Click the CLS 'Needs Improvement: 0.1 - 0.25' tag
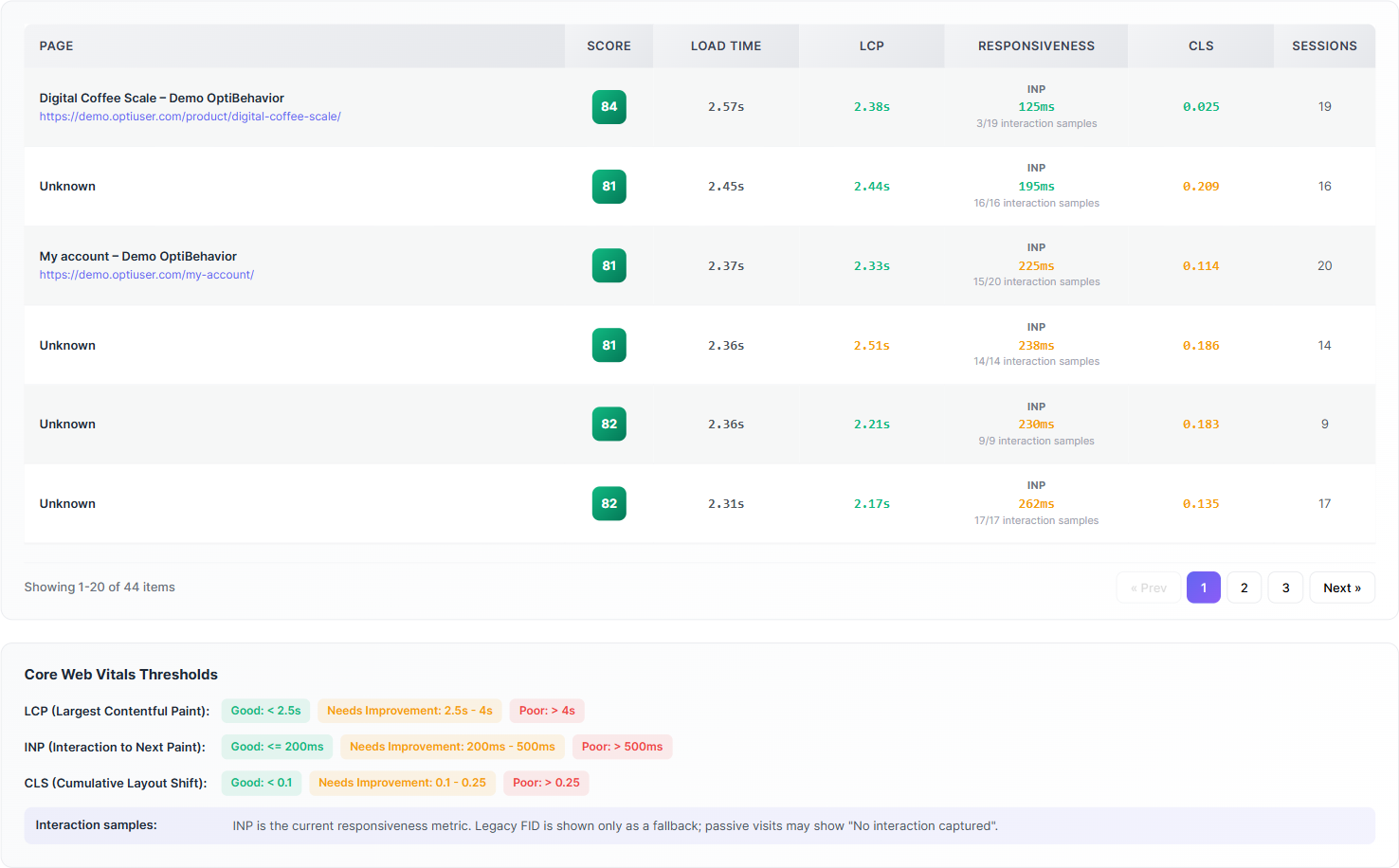 402,783
